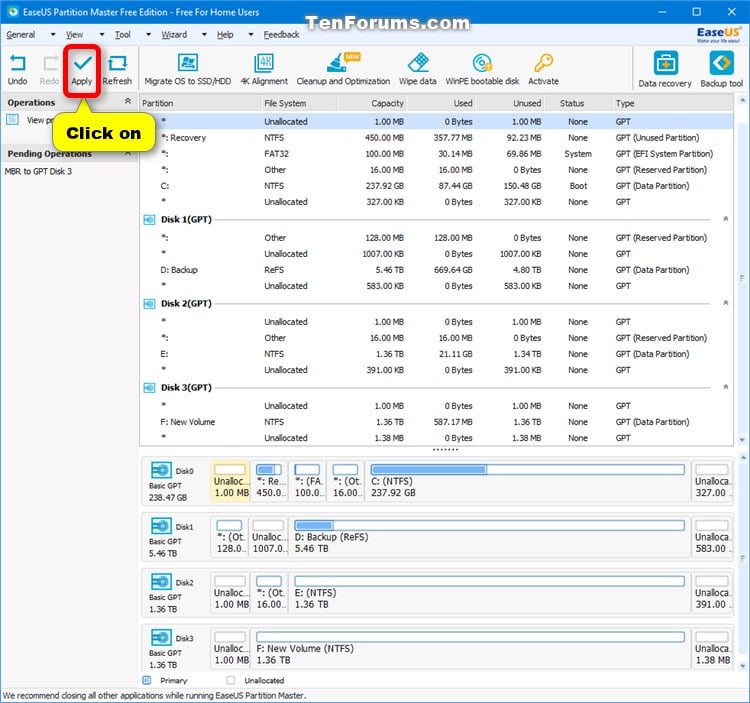Select the C: NTFS Boot partition row

click(x=437, y=186)
